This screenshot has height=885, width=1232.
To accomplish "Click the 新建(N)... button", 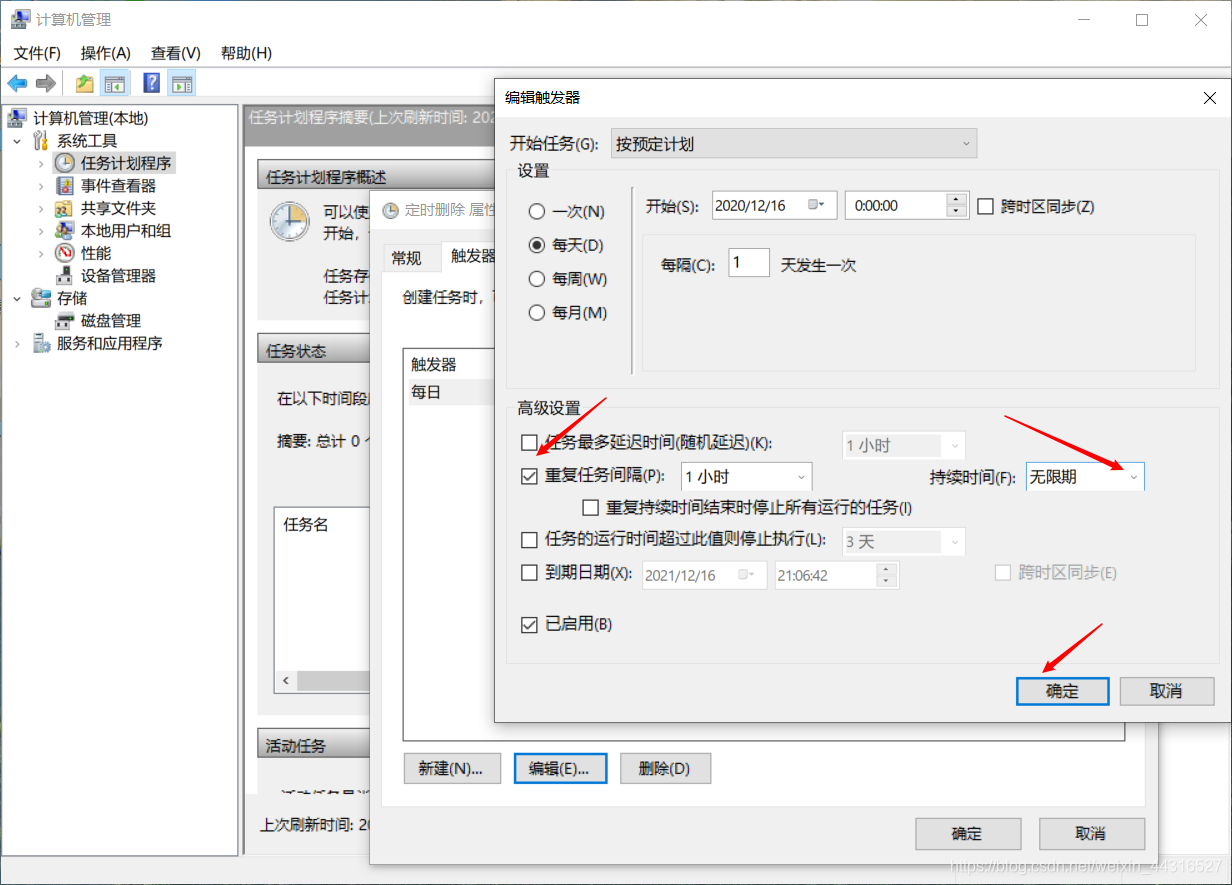I will coord(451,769).
